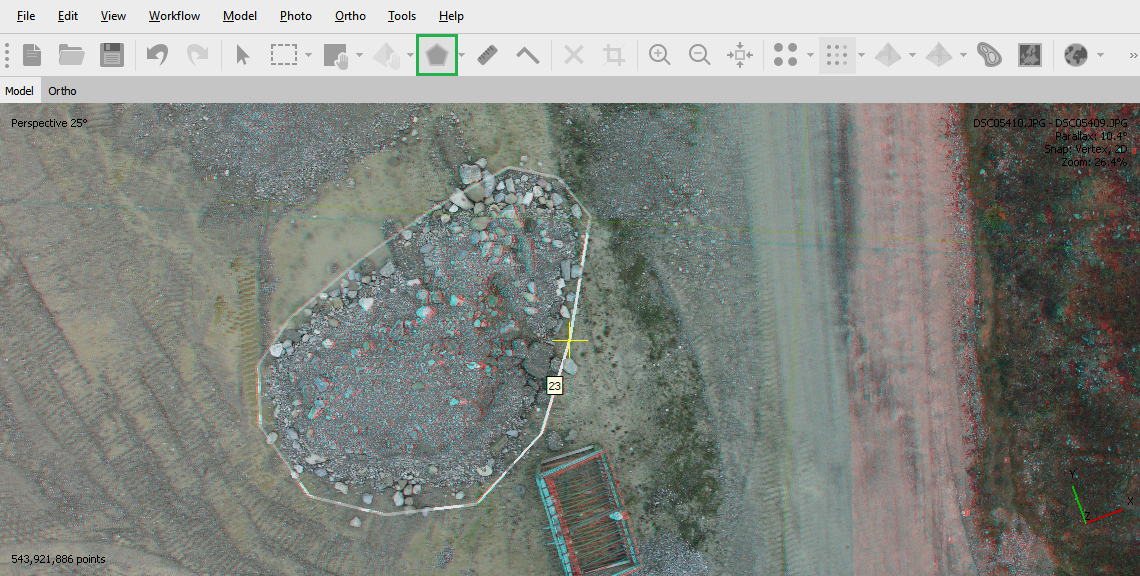Reset view with the fit arrows icon
Image resolution: width=1140 pixels, height=576 pixels.
click(739, 55)
